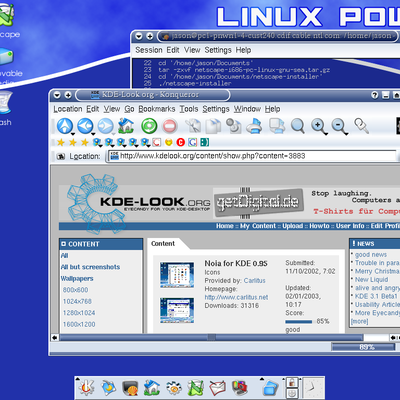Reload the page with the green icon
Viewport: 400px width, 400px height.
click(x=149, y=126)
